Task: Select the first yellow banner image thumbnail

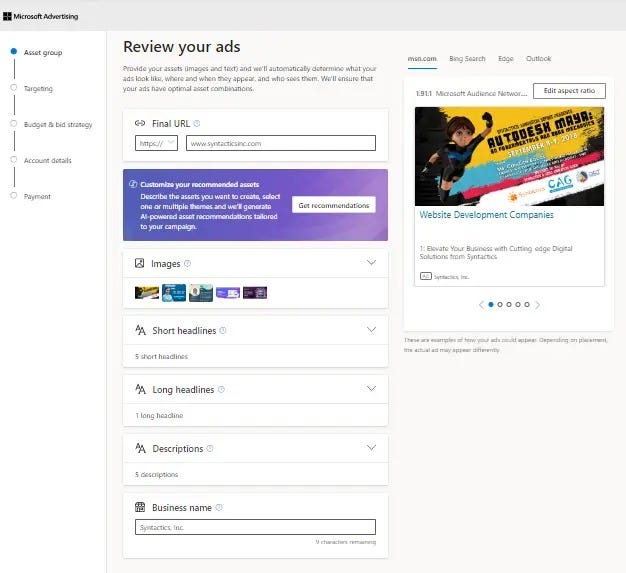Action: coord(147,293)
